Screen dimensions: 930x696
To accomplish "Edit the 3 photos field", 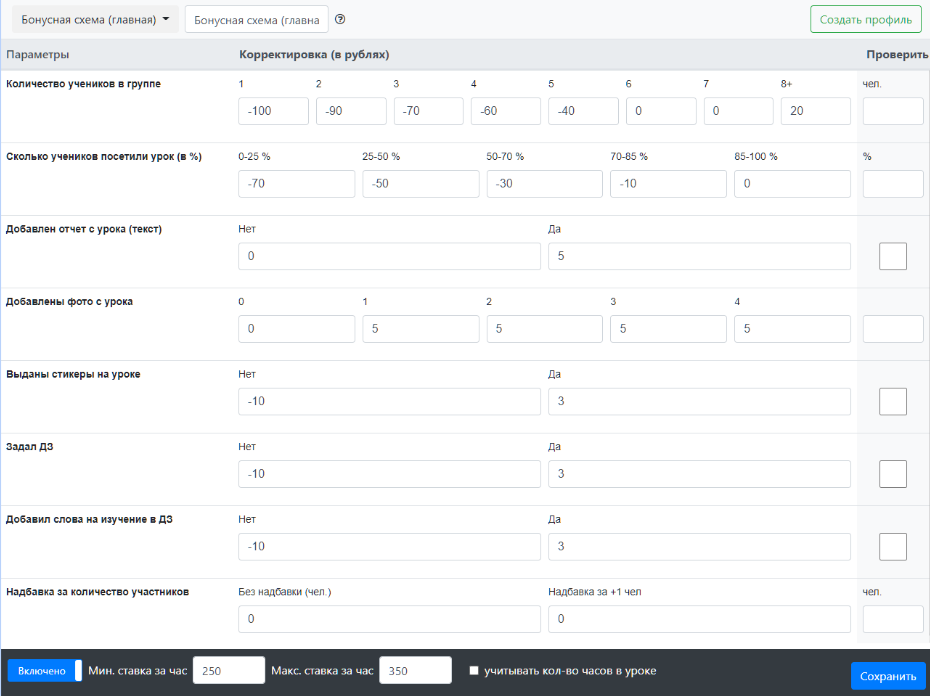I will [x=668, y=329].
